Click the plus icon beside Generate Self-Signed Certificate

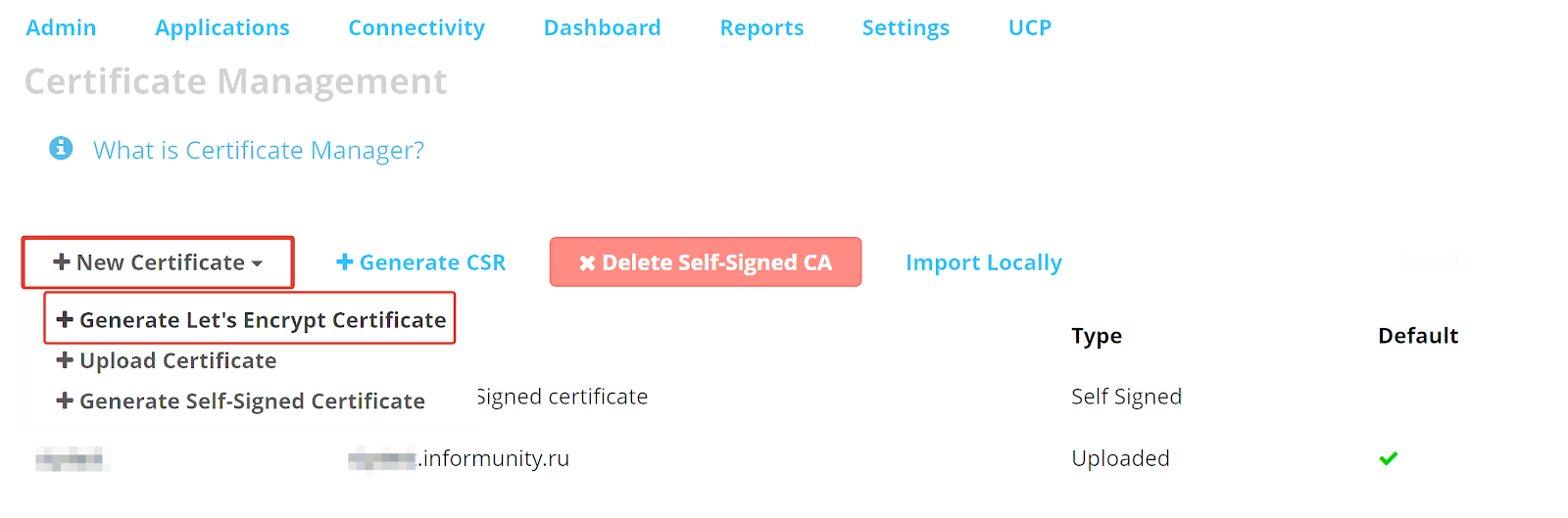click(x=65, y=400)
